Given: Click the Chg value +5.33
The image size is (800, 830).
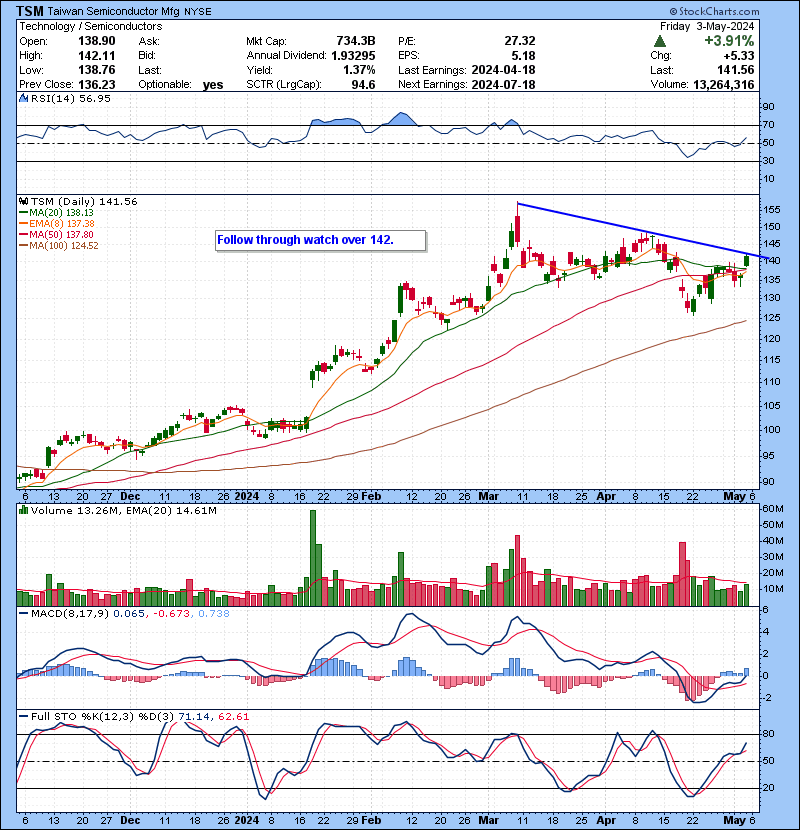Looking at the screenshot, I should [x=740, y=56].
